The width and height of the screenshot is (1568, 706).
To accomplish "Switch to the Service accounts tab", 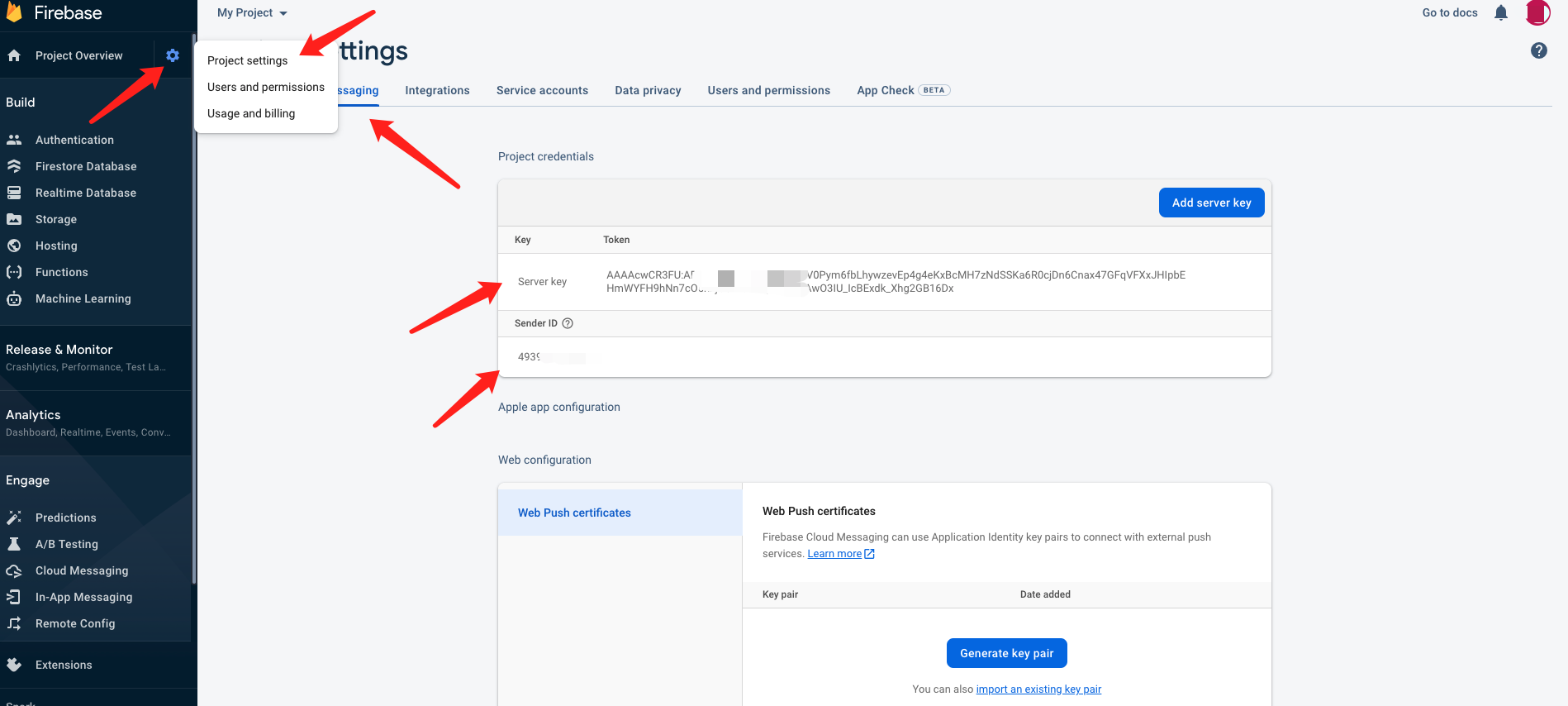I will click(542, 90).
